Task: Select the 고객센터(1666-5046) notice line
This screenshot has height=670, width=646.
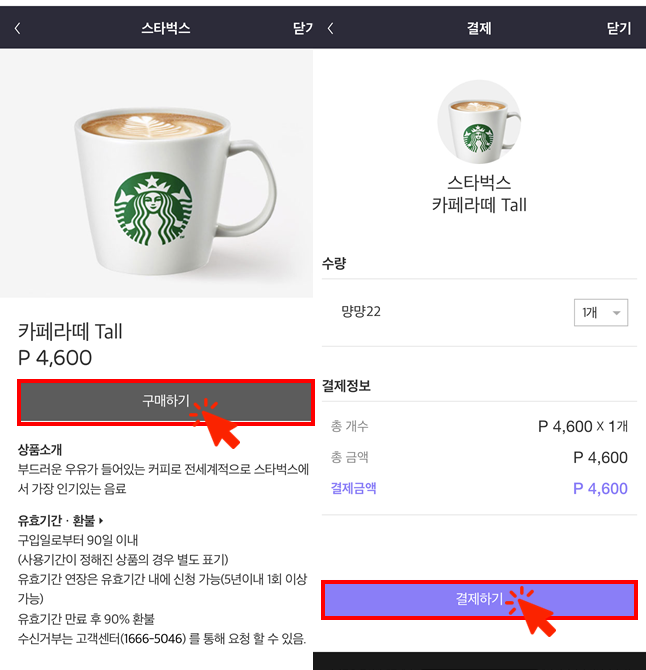Action: coord(162,639)
